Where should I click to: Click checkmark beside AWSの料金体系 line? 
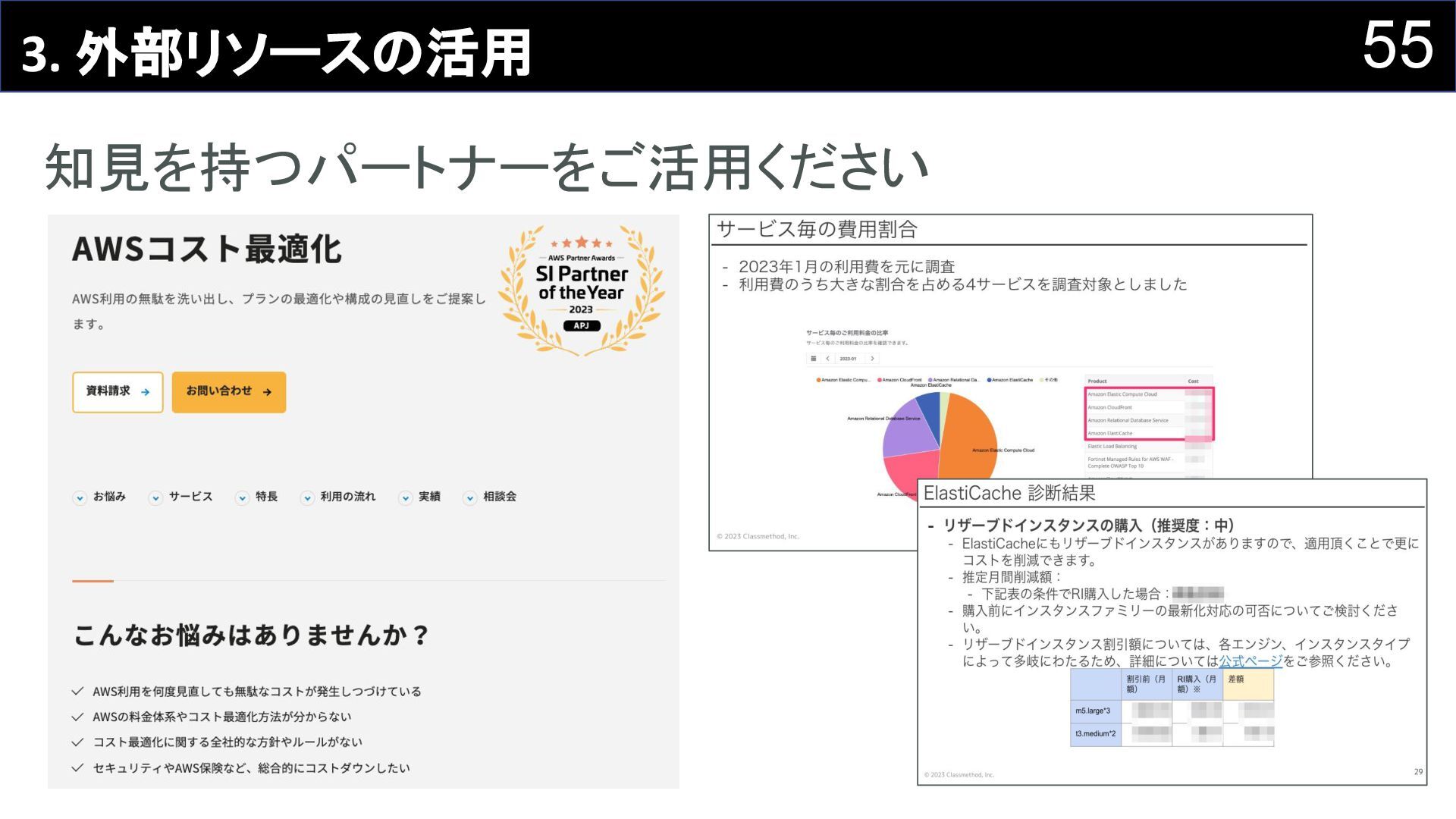point(77,717)
